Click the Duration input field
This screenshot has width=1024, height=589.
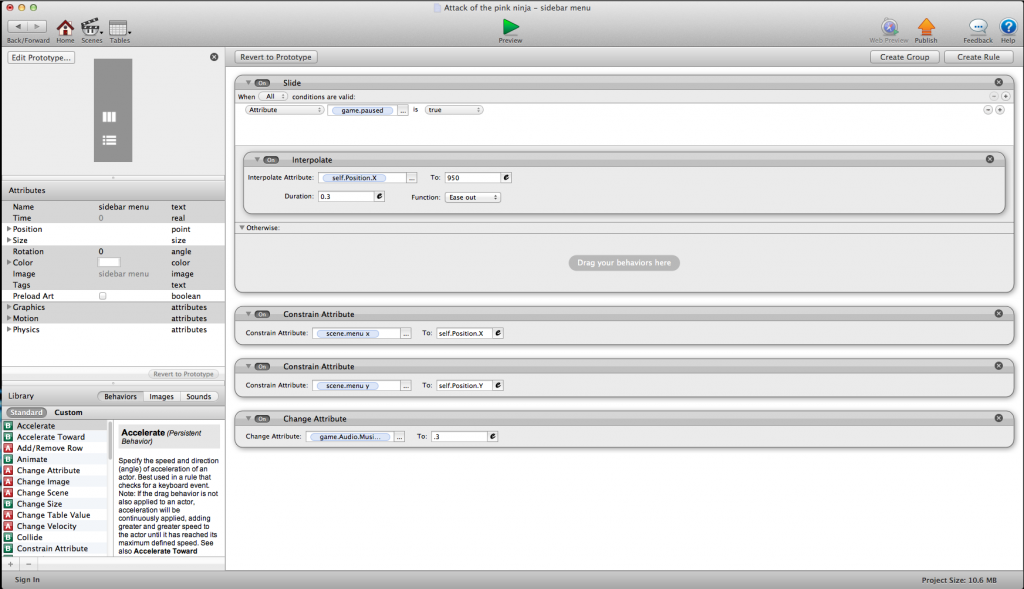click(345, 197)
